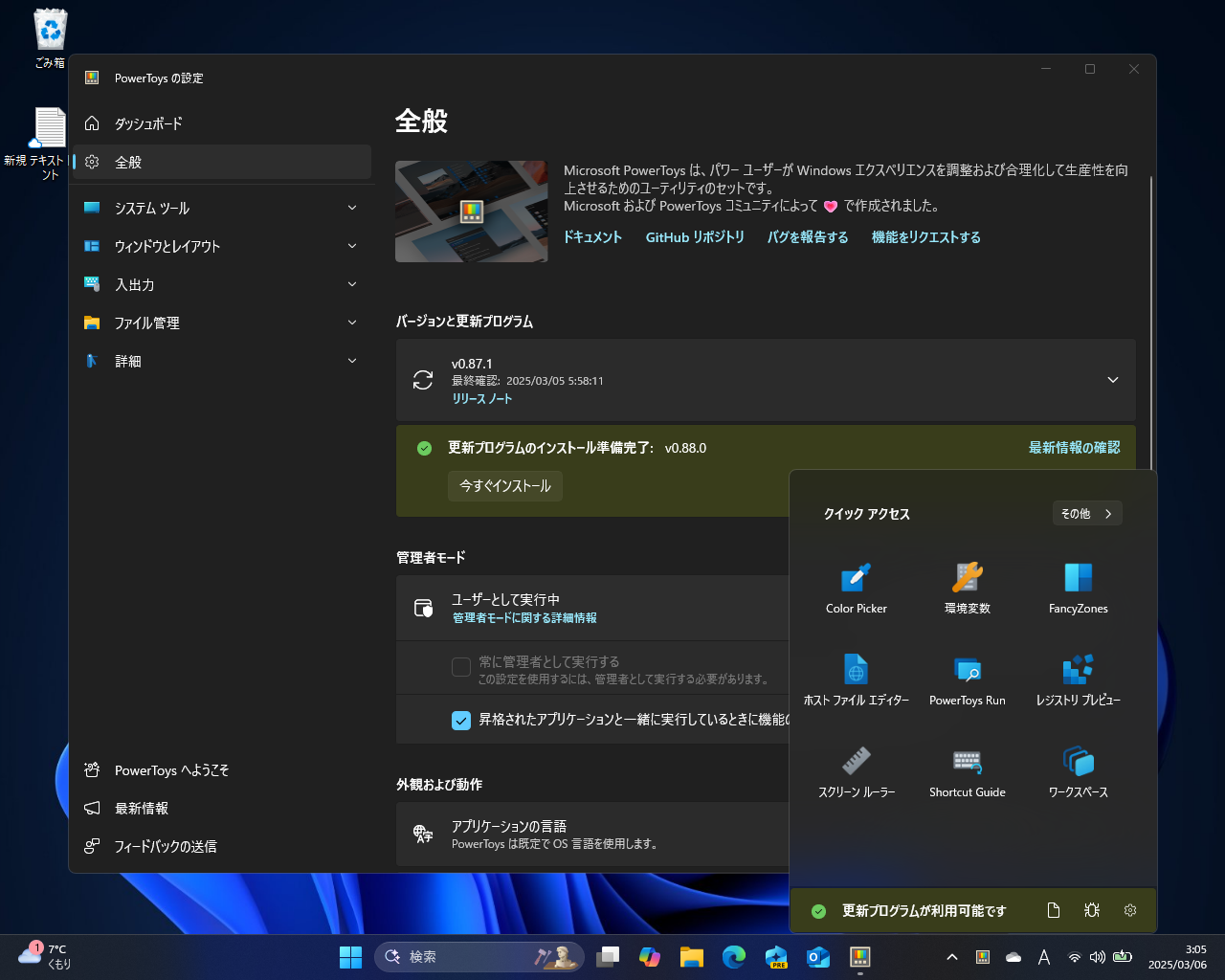
Task: Launch FancyZones from the quick access panel
Action: [x=1078, y=588]
